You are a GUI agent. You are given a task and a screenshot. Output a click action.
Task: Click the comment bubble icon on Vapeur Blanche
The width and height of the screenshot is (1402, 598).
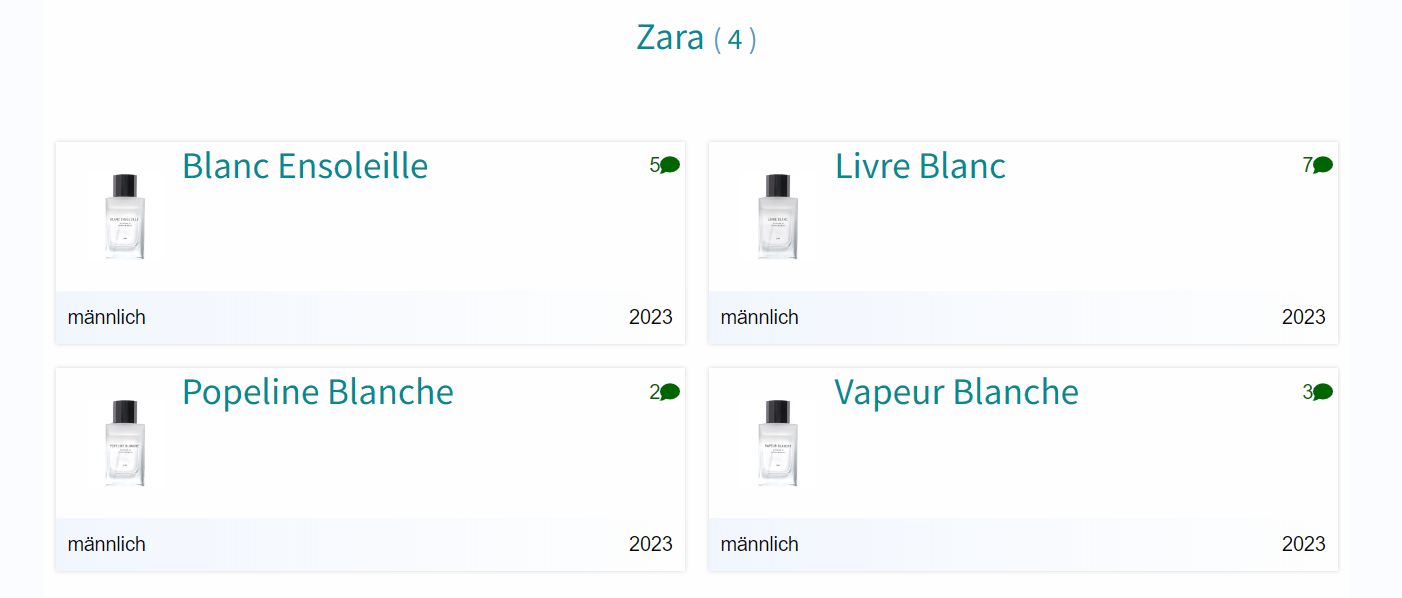pyautogui.click(x=1323, y=392)
